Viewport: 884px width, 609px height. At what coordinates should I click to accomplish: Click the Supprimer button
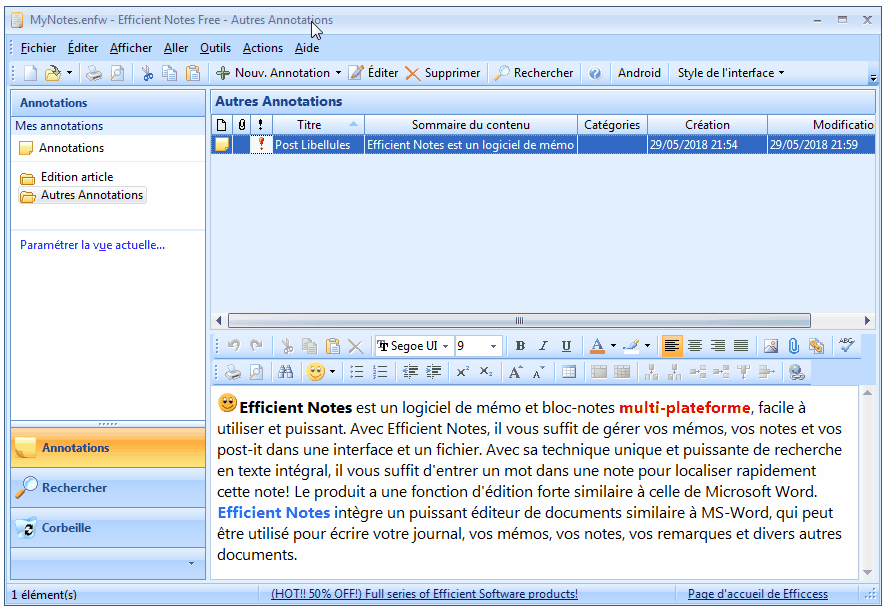point(443,73)
